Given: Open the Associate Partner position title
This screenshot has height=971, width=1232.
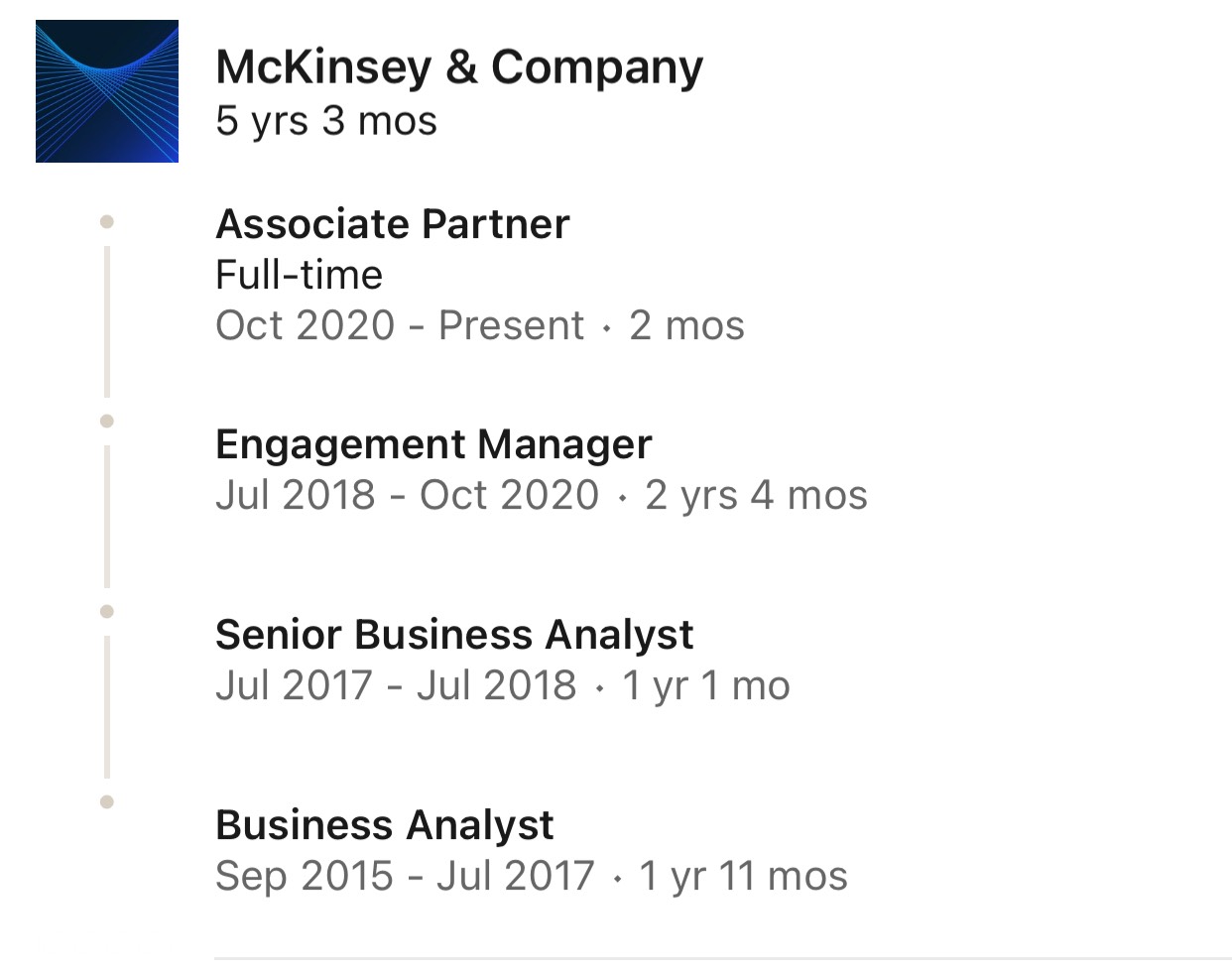Looking at the screenshot, I should (393, 224).
